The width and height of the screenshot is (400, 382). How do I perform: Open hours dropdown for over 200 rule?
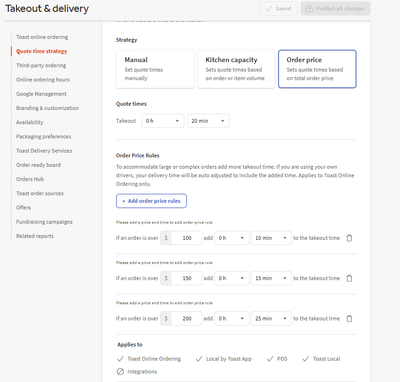(232, 319)
